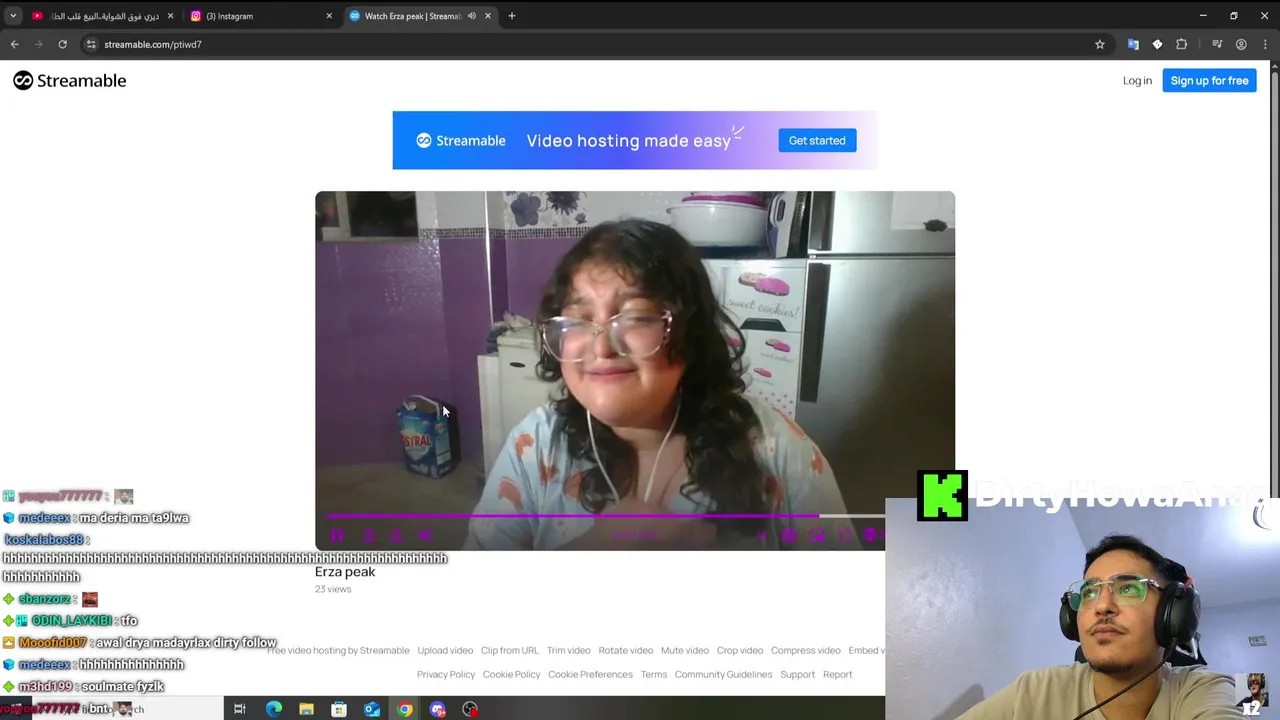Viewport: 1280px width, 720px height.
Task: Open Chrome three-dot menu
Action: (x=1265, y=44)
